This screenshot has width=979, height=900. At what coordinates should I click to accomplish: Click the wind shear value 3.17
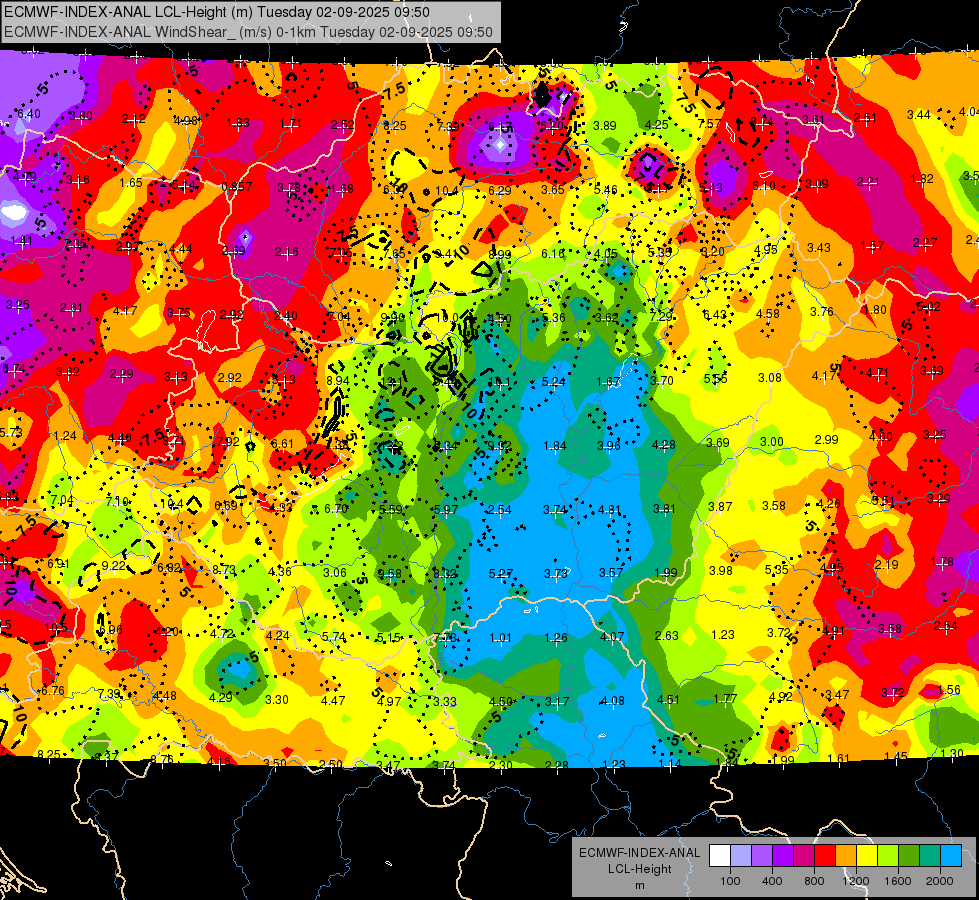(x=556, y=701)
